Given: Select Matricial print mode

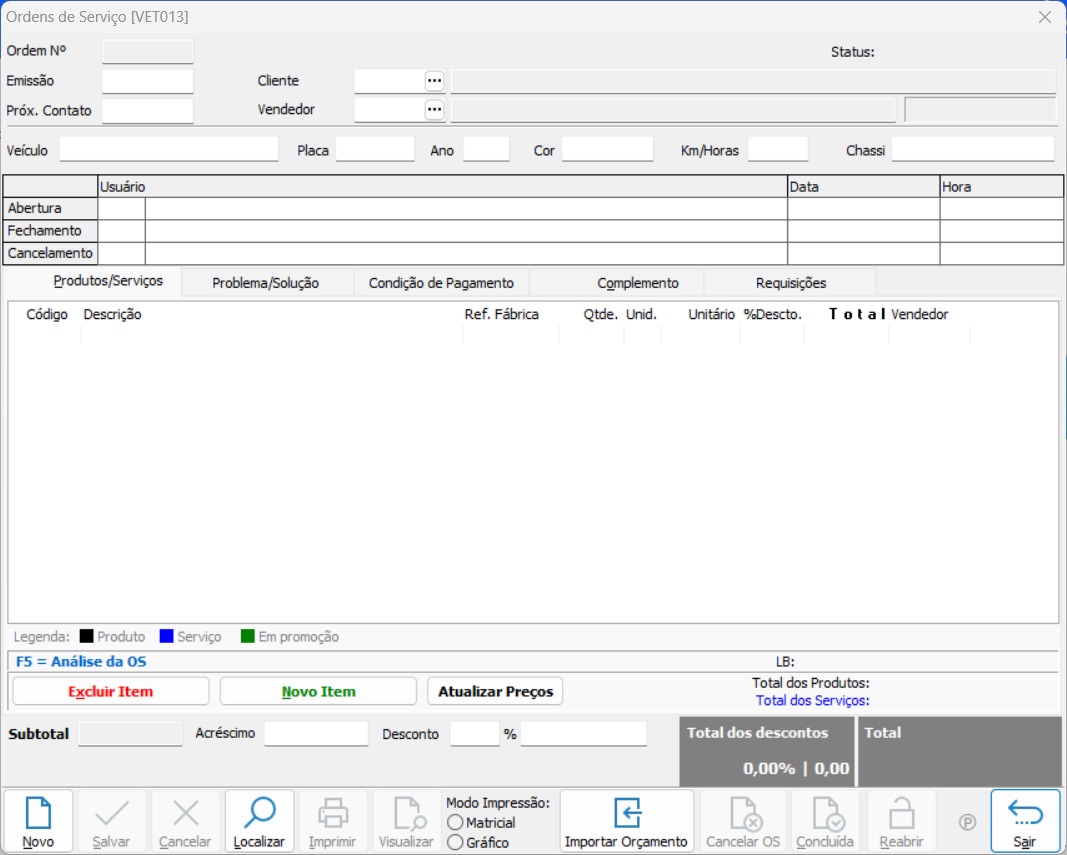Looking at the screenshot, I should coord(456,822).
